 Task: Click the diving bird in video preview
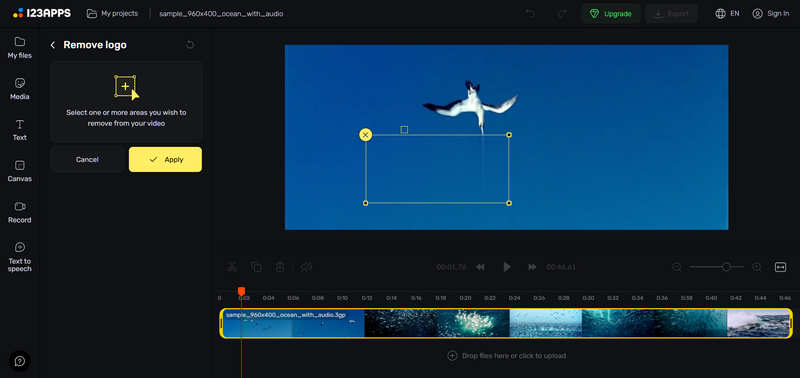coord(470,106)
